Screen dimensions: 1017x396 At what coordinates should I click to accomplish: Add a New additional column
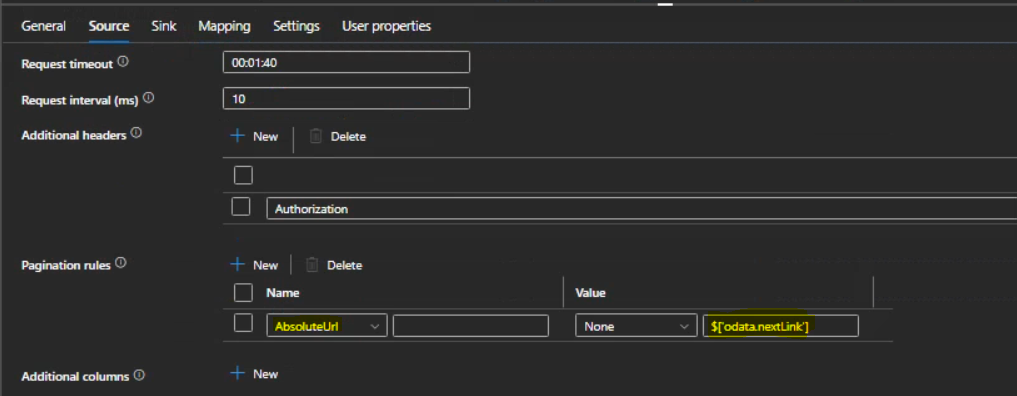[255, 374]
